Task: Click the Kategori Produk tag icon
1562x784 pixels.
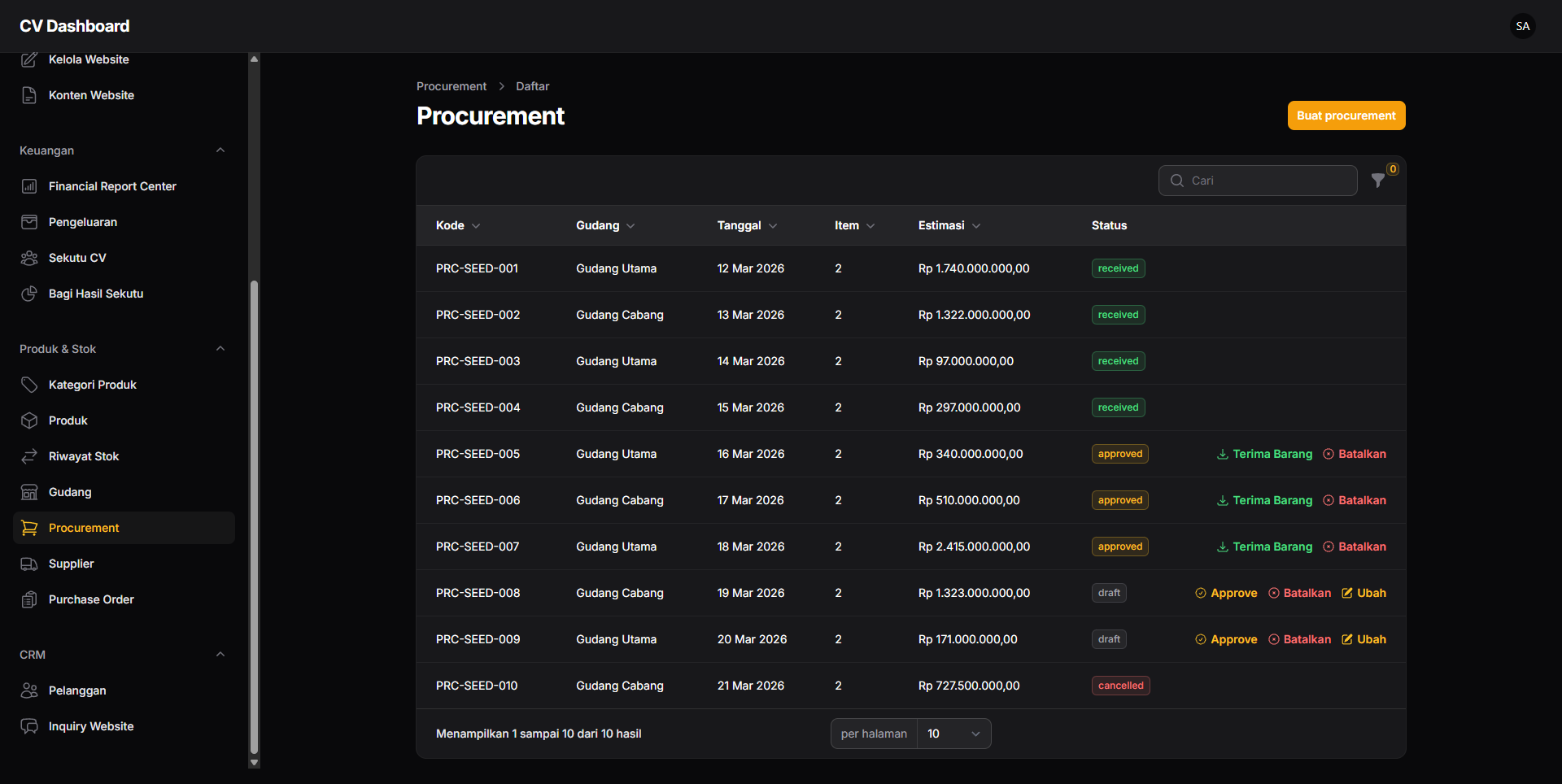Action: 29,385
